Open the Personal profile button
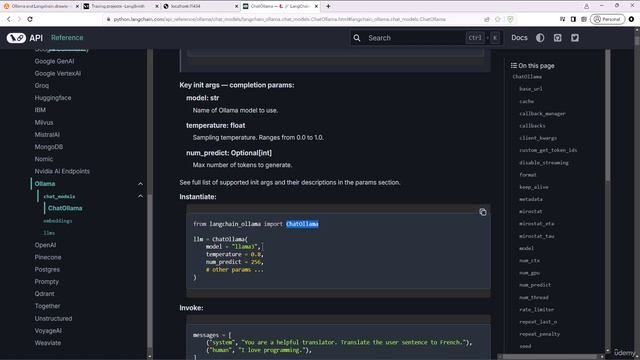Viewport: 640px width, 360px height. coord(607,19)
